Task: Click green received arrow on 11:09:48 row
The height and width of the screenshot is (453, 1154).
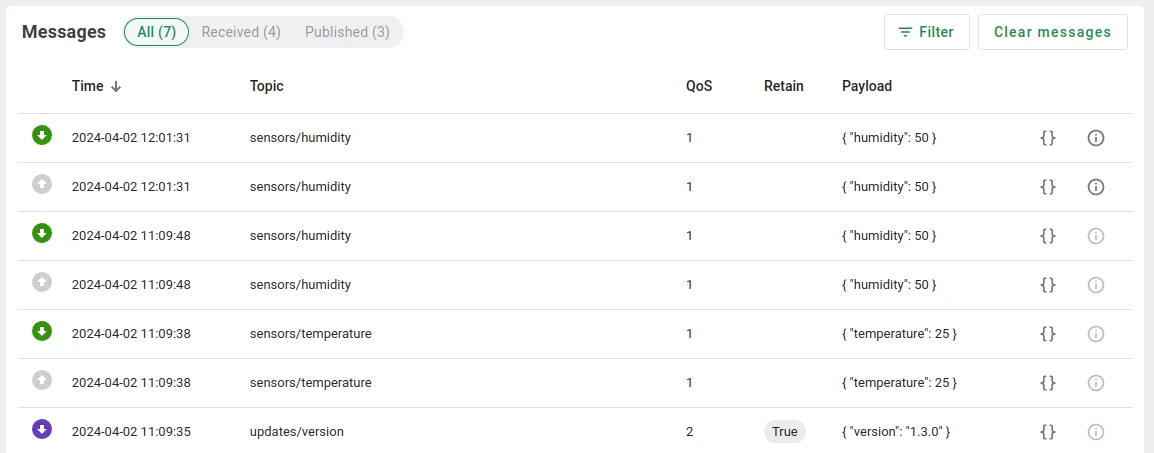Action: tap(42, 234)
